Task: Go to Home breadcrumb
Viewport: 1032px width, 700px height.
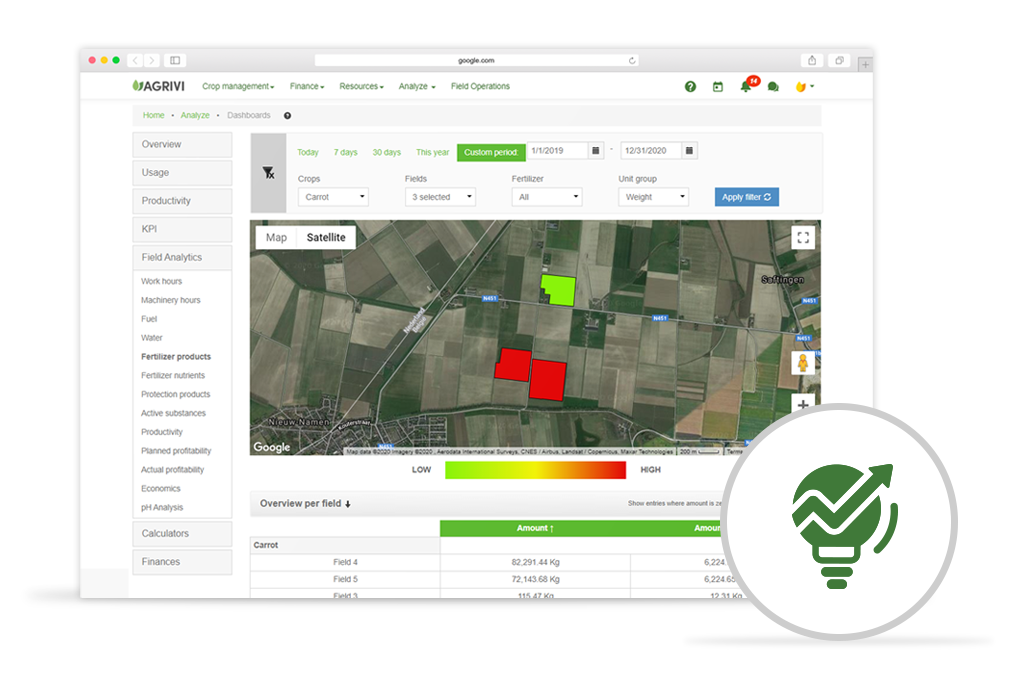Action: [x=153, y=115]
